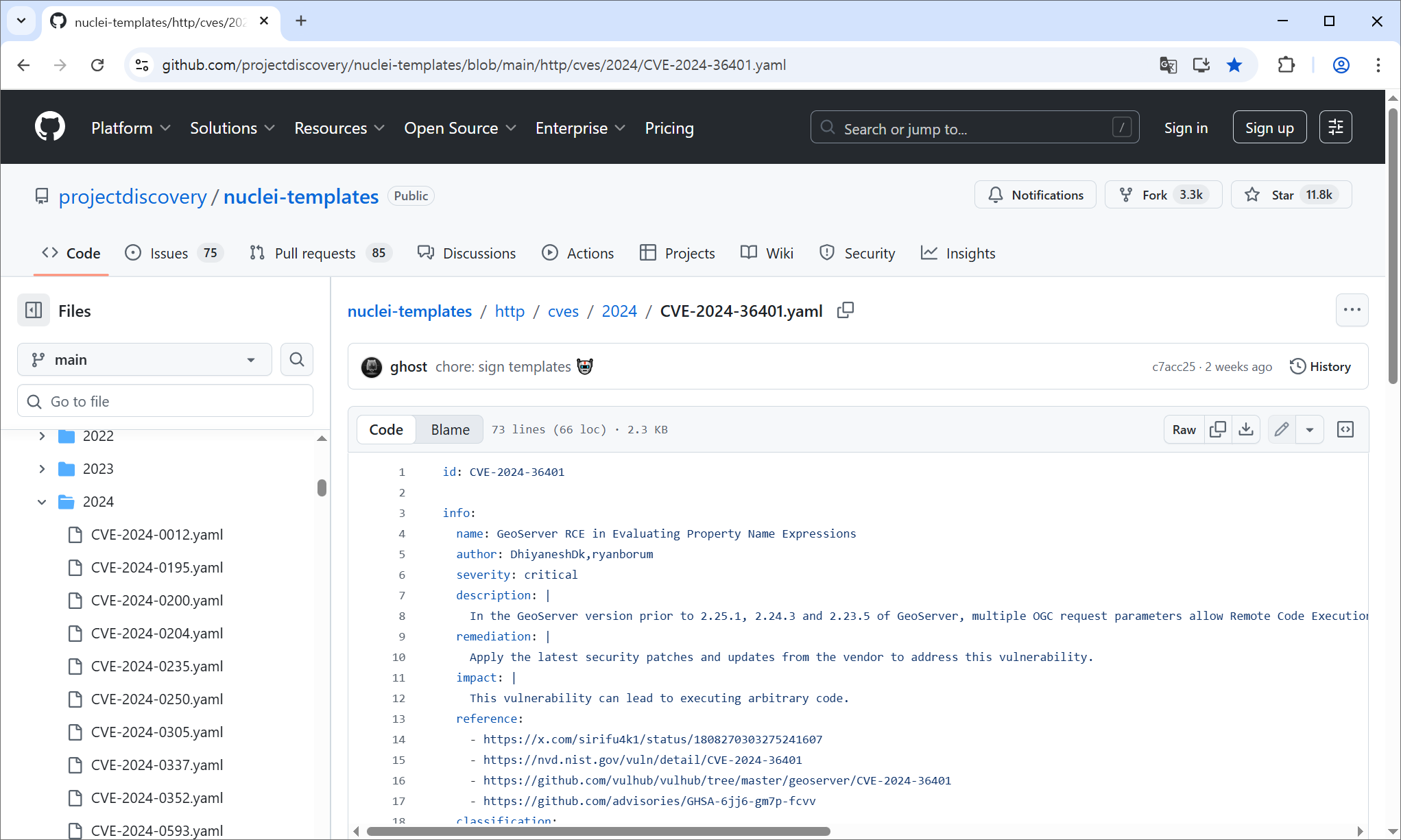
Task: Click the Go to file field
Action: click(165, 401)
